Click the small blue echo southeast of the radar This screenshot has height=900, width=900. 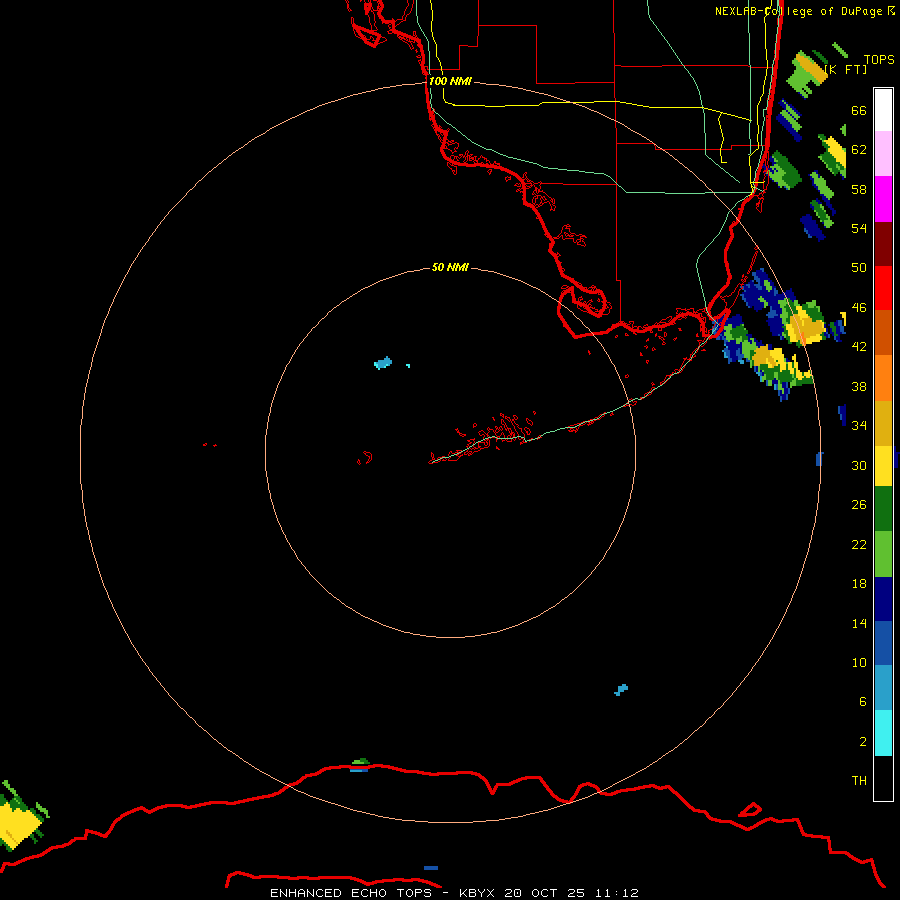click(x=621, y=689)
